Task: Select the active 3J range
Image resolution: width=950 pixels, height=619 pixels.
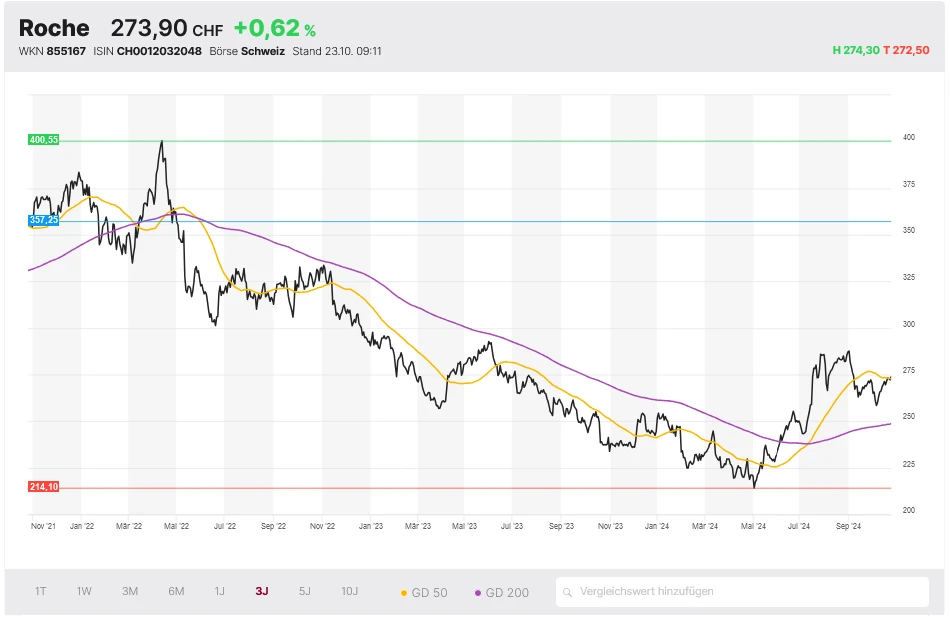Action: click(261, 592)
